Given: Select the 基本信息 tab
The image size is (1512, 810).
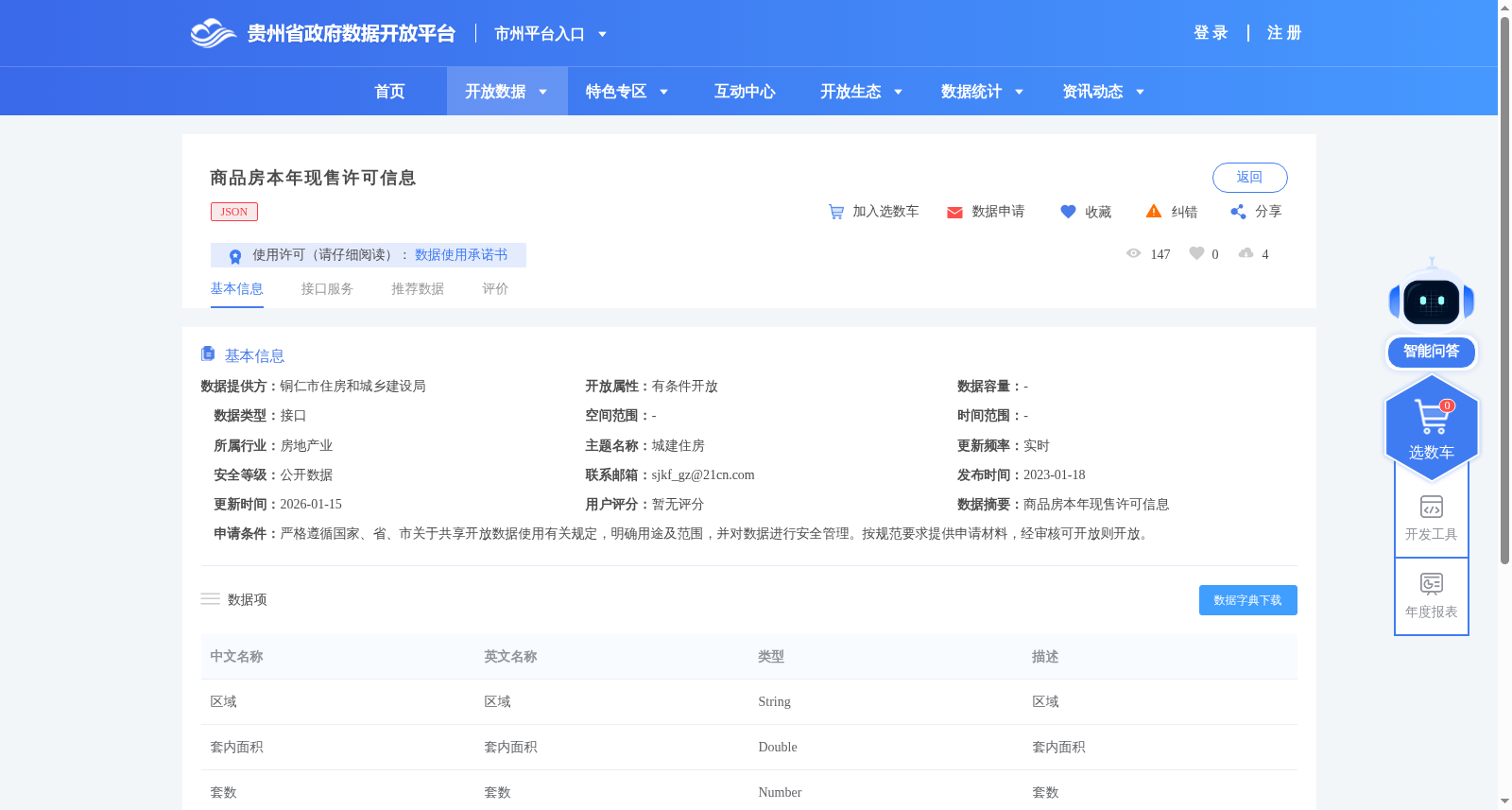Looking at the screenshot, I should coord(236,289).
